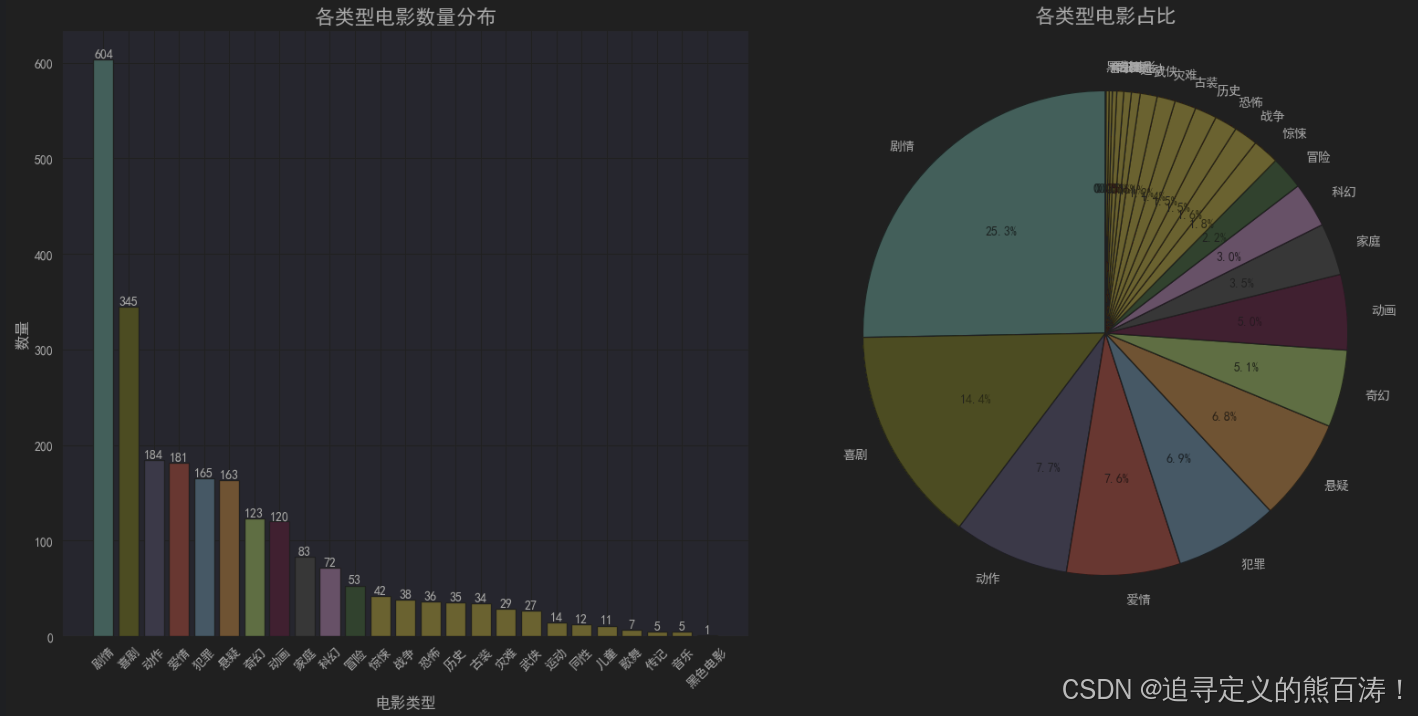This screenshot has width=1418, height=716.
Task: Select the 动作 label below the pie chart
Action: click(987, 578)
